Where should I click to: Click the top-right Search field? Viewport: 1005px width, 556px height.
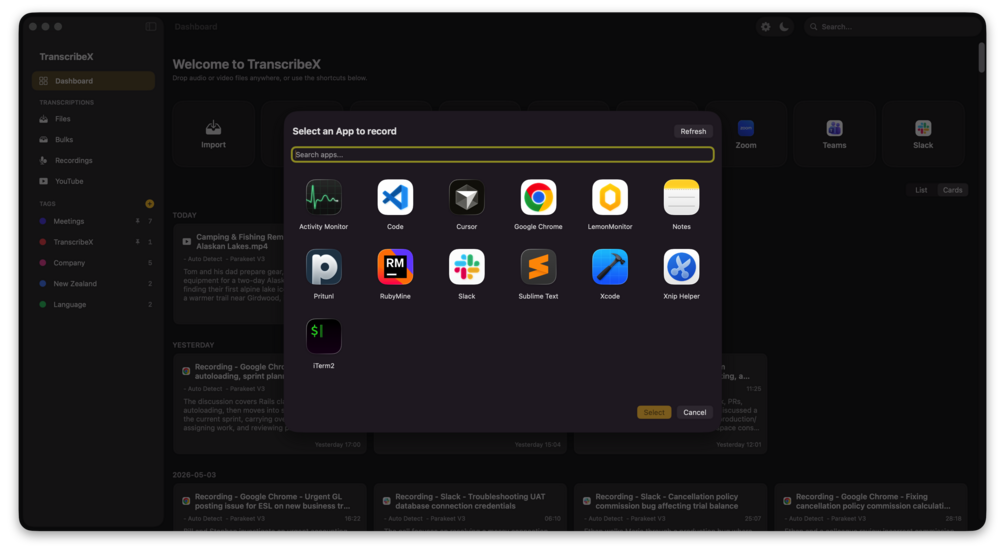tap(892, 27)
